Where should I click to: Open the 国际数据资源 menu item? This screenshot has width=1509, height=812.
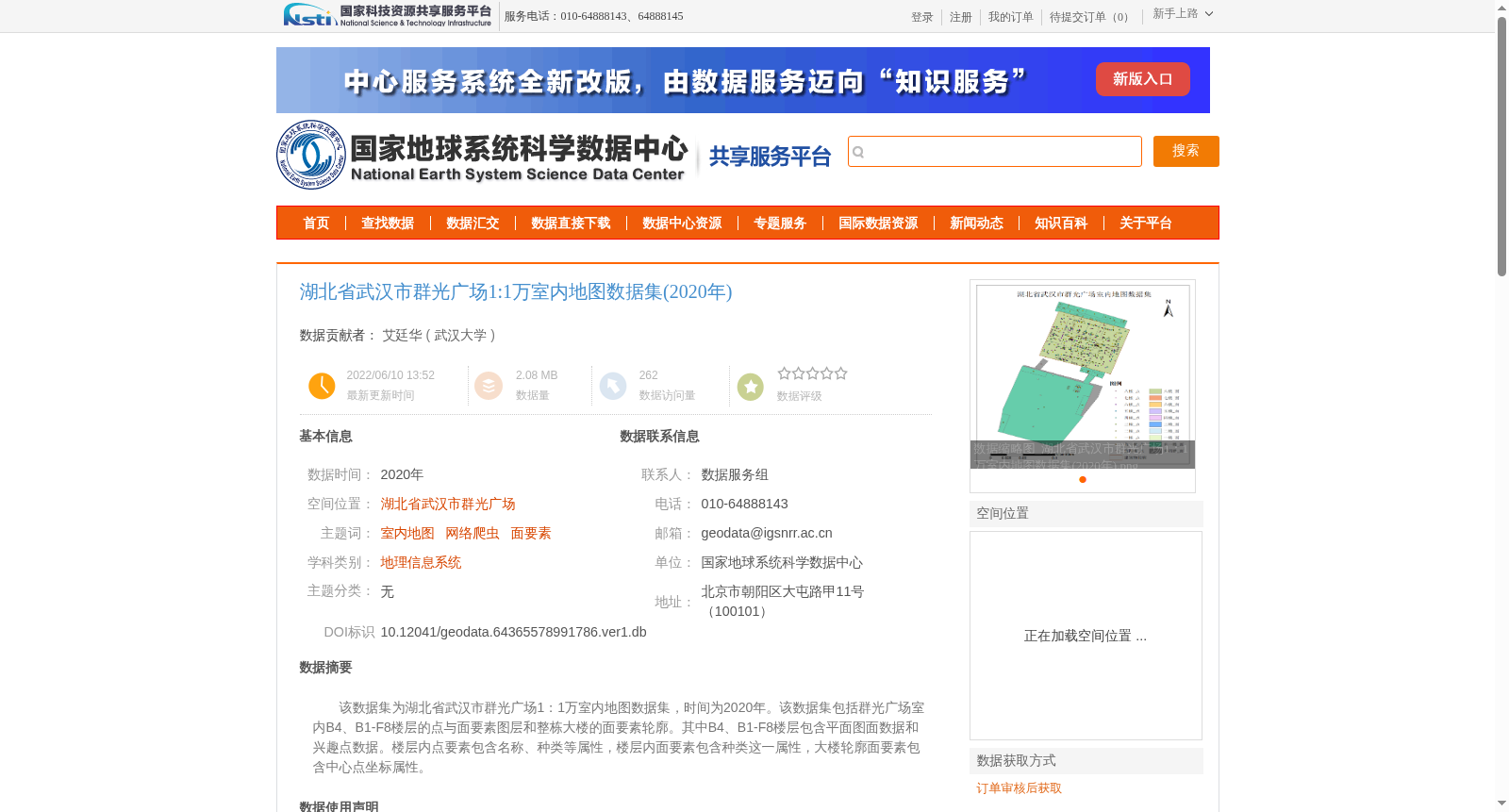tap(878, 224)
